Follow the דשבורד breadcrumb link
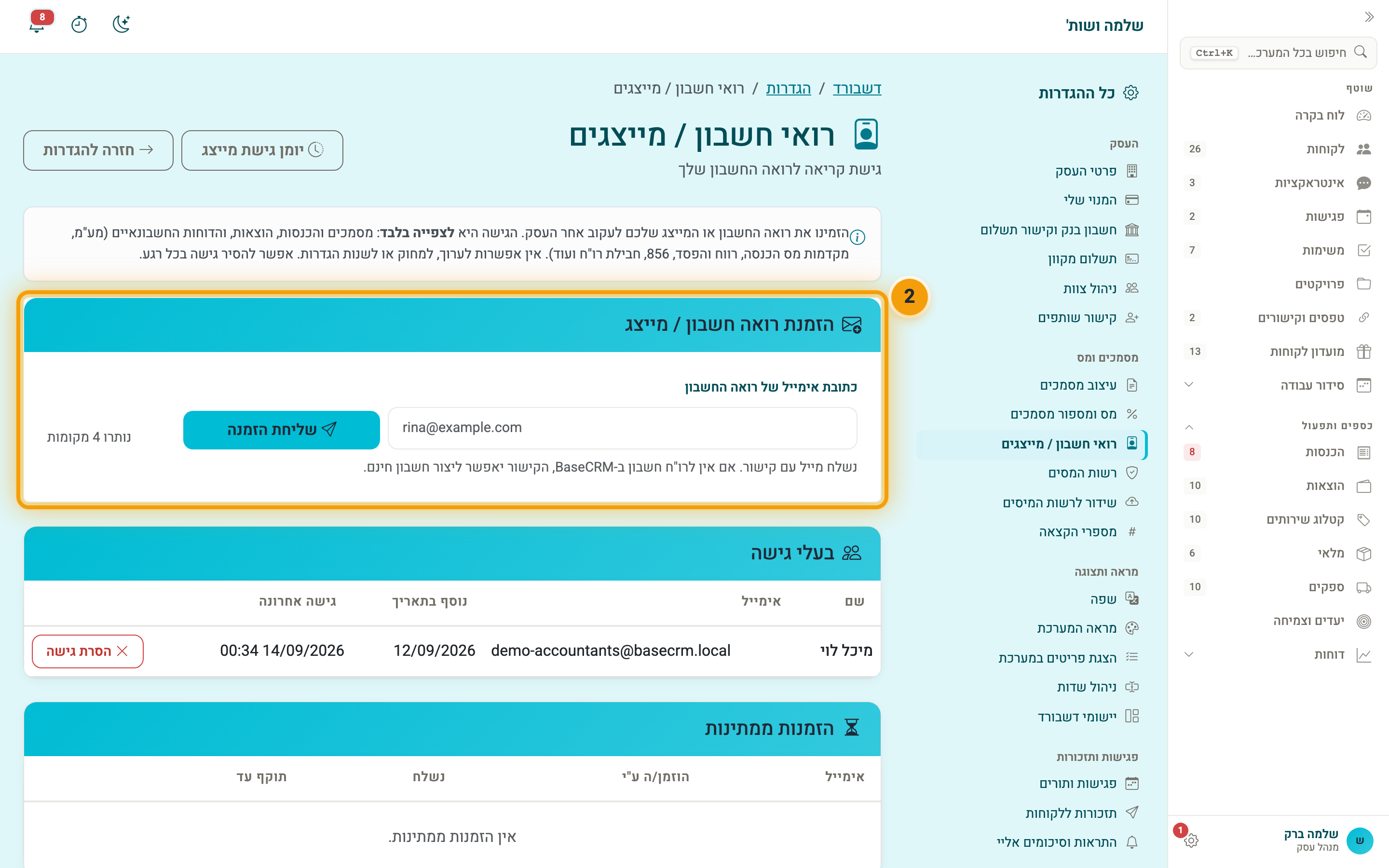Screen dimensions: 1389x868 tap(857, 88)
